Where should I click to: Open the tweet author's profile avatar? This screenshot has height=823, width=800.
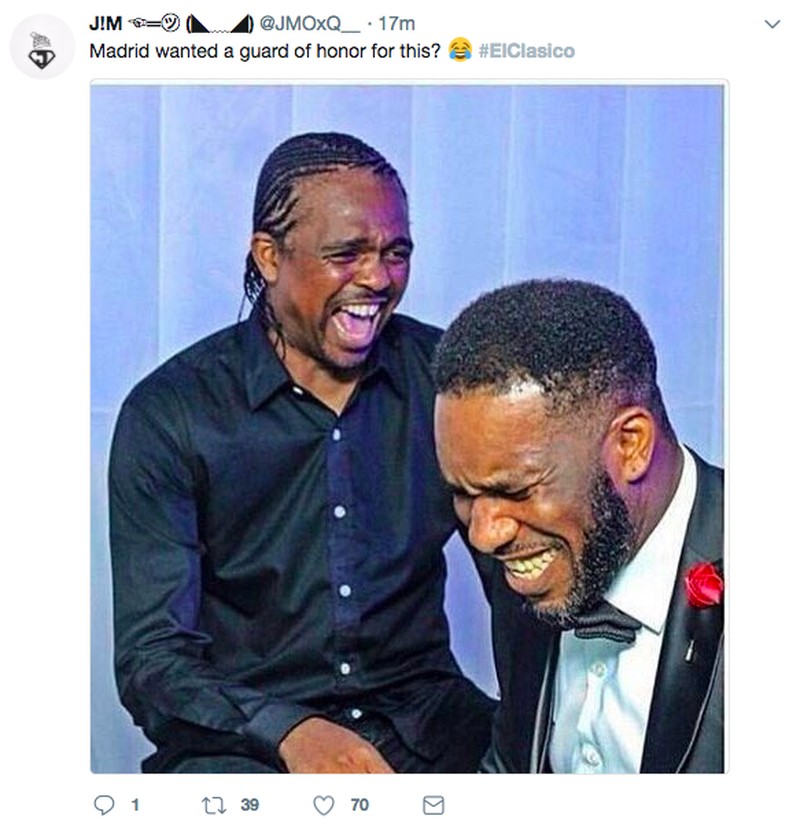coord(42,47)
